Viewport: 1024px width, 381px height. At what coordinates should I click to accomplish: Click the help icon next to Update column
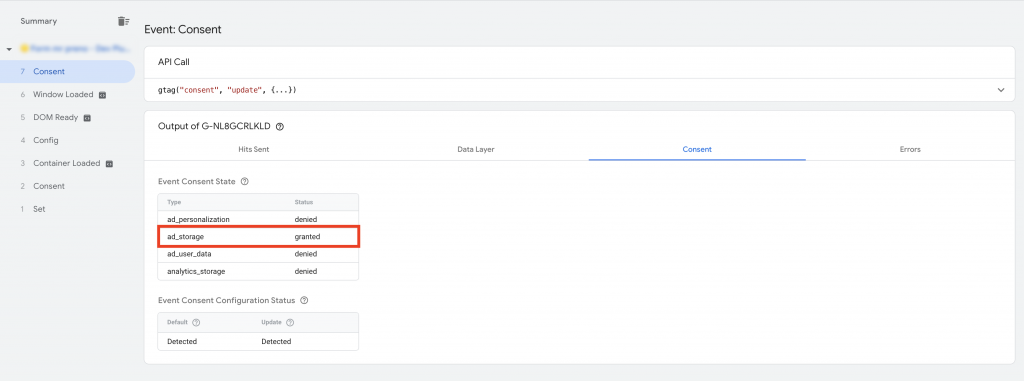(290, 322)
